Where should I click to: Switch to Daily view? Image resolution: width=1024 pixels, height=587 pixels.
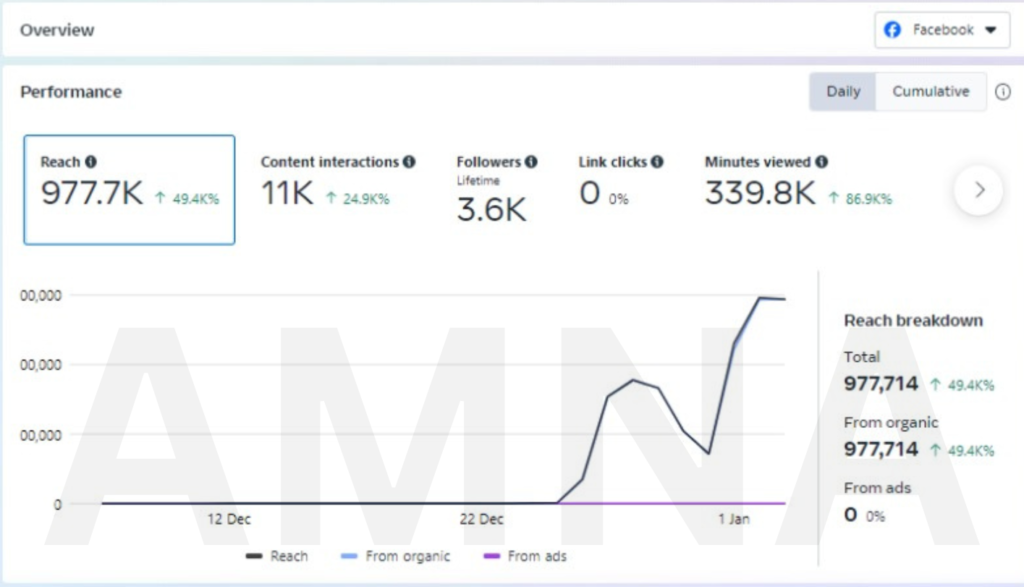point(843,92)
